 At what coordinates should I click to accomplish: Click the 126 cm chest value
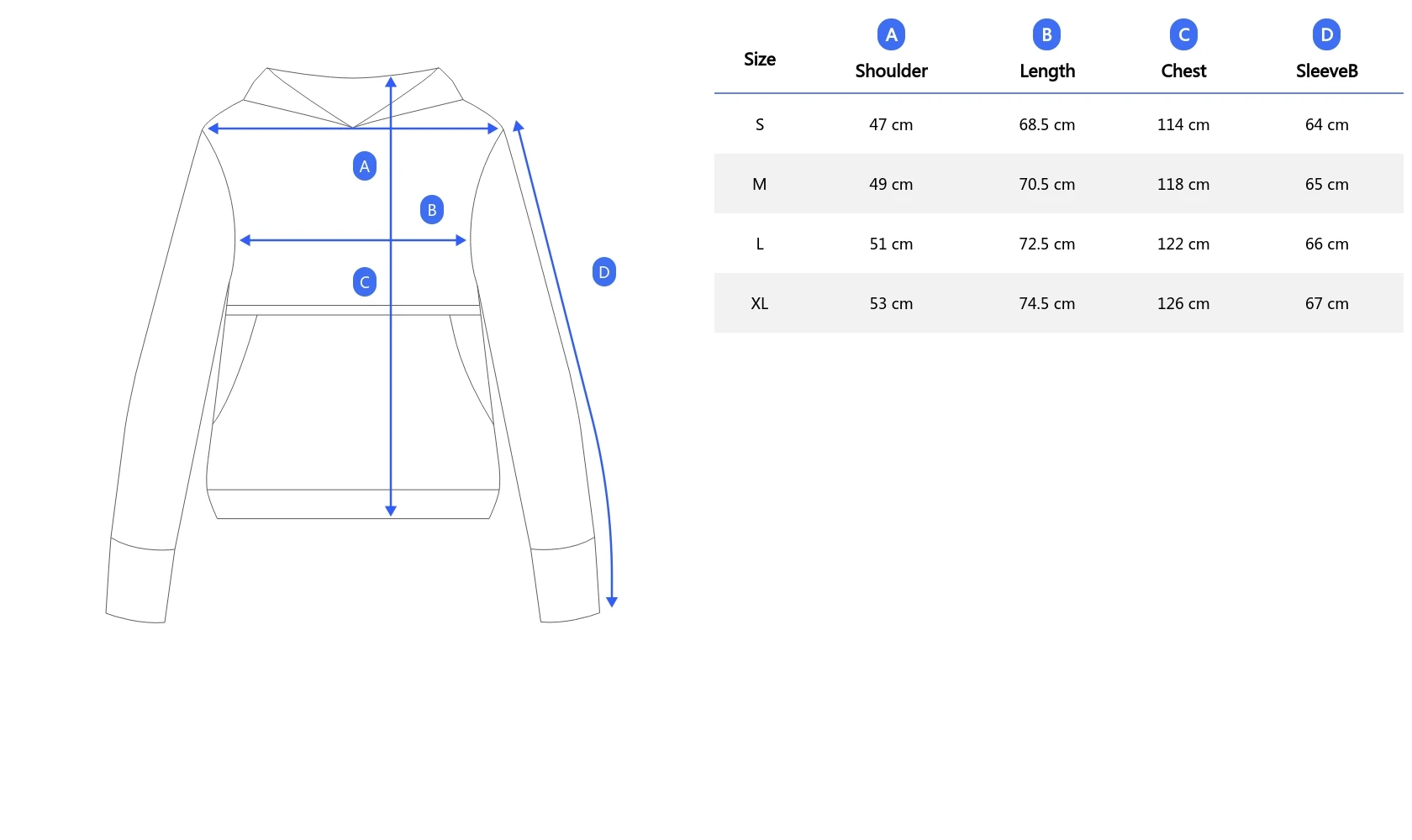coord(1183,304)
